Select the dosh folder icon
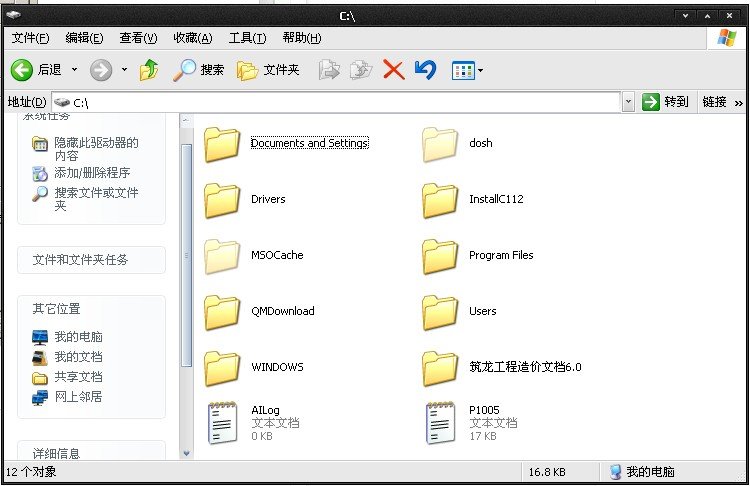This screenshot has width=750, height=486. (440, 144)
